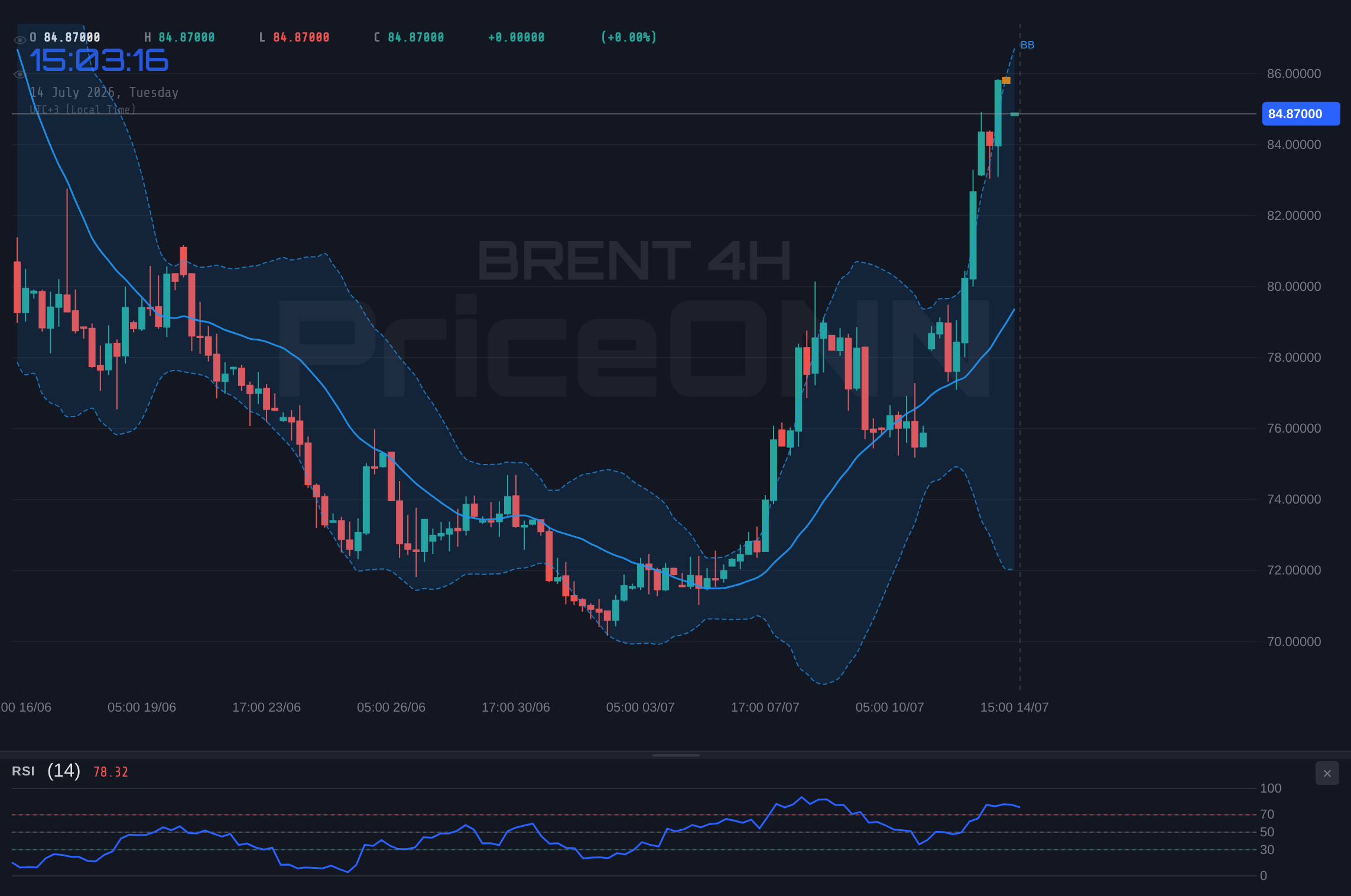Click the 17:00 30/06 time axis label
The width and height of the screenshot is (1351, 896).
tap(516, 707)
